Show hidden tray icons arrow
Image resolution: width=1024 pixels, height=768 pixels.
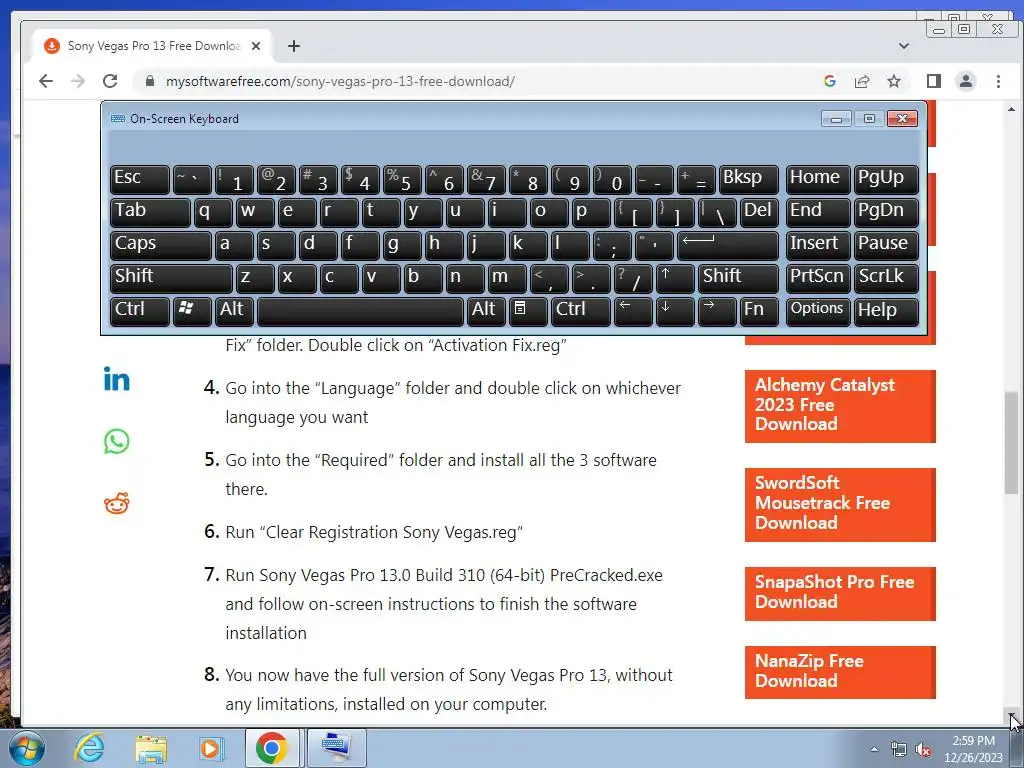[874, 750]
